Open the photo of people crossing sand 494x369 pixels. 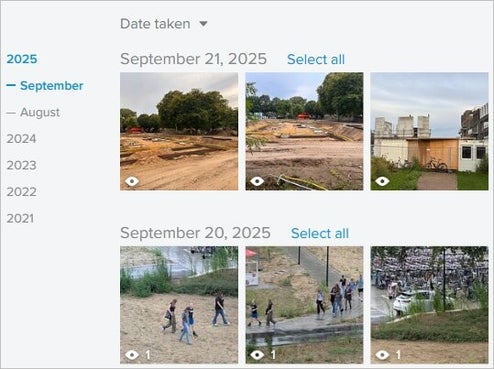point(179,305)
